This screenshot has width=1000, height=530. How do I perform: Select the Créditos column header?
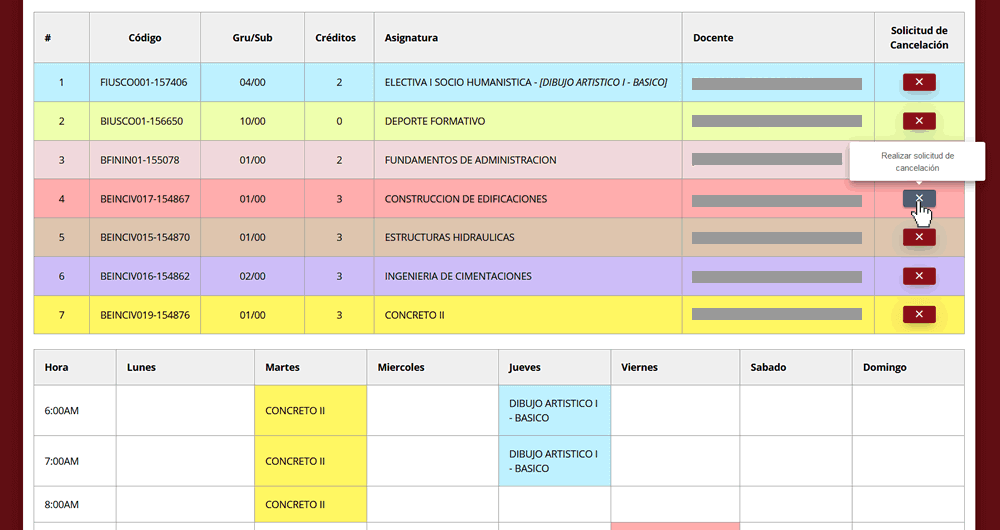coord(335,38)
